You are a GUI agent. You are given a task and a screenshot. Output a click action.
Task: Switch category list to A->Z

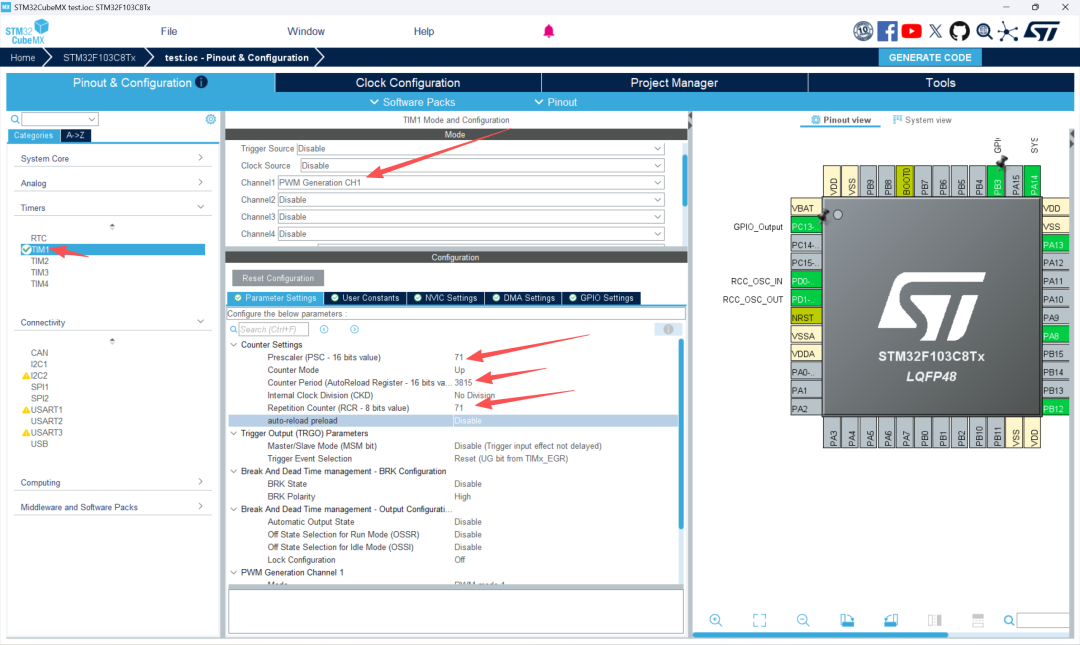tap(75, 135)
